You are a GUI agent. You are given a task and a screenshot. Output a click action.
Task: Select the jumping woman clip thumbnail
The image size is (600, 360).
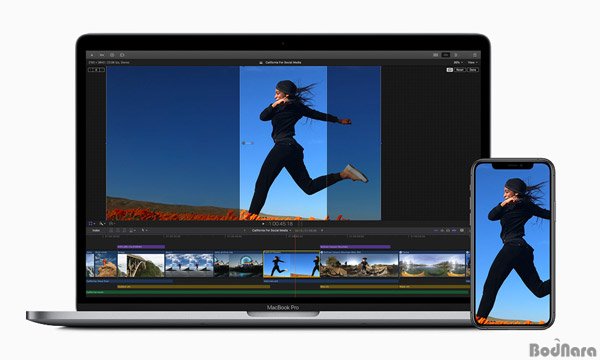click(x=291, y=264)
